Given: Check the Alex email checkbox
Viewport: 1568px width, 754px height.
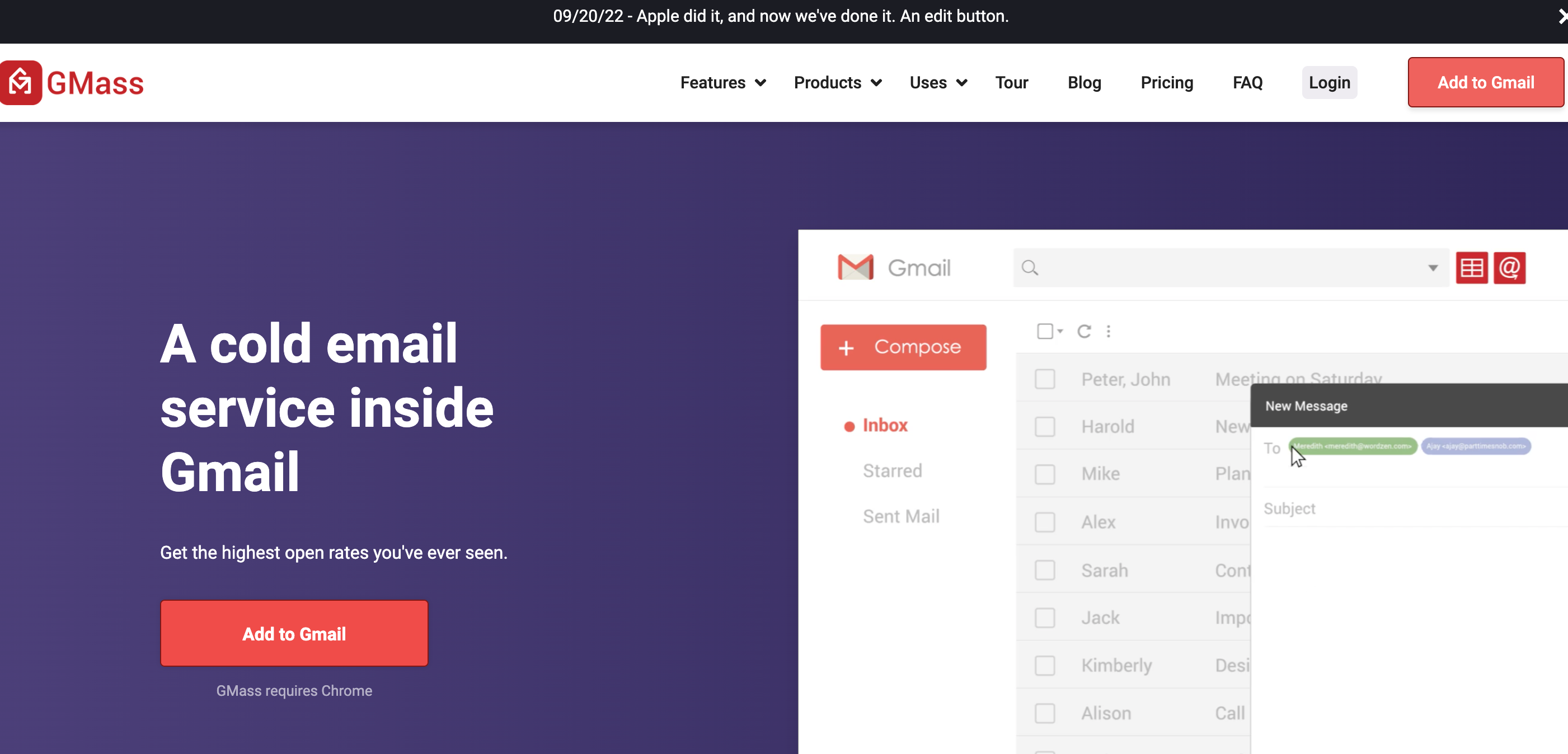Looking at the screenshot, I should click(1045, 522).
